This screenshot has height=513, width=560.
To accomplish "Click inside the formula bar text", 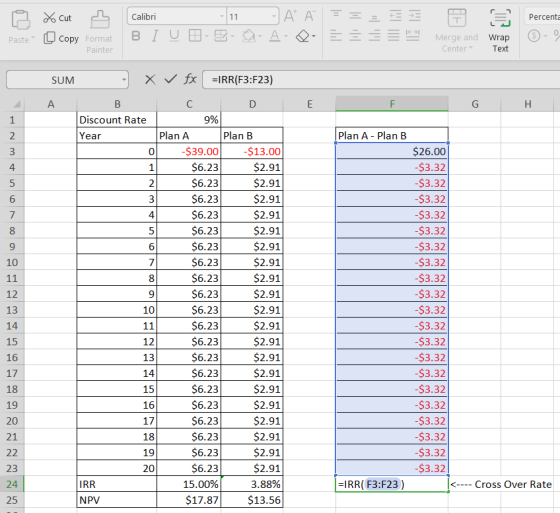I will pos(242,79).
